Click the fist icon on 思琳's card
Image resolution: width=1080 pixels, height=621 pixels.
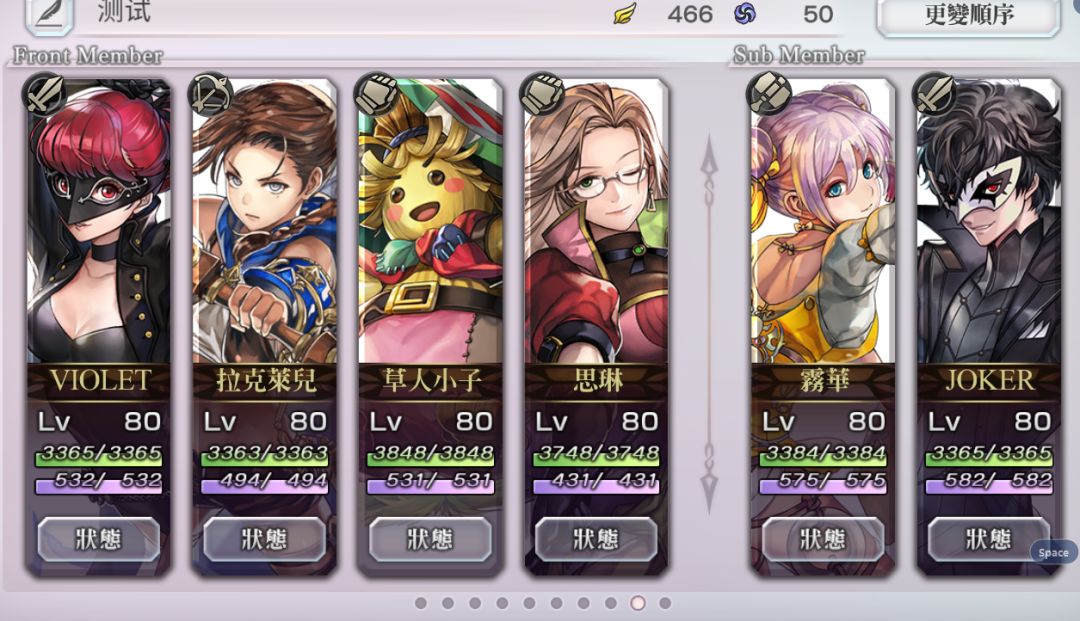point(542,94)
